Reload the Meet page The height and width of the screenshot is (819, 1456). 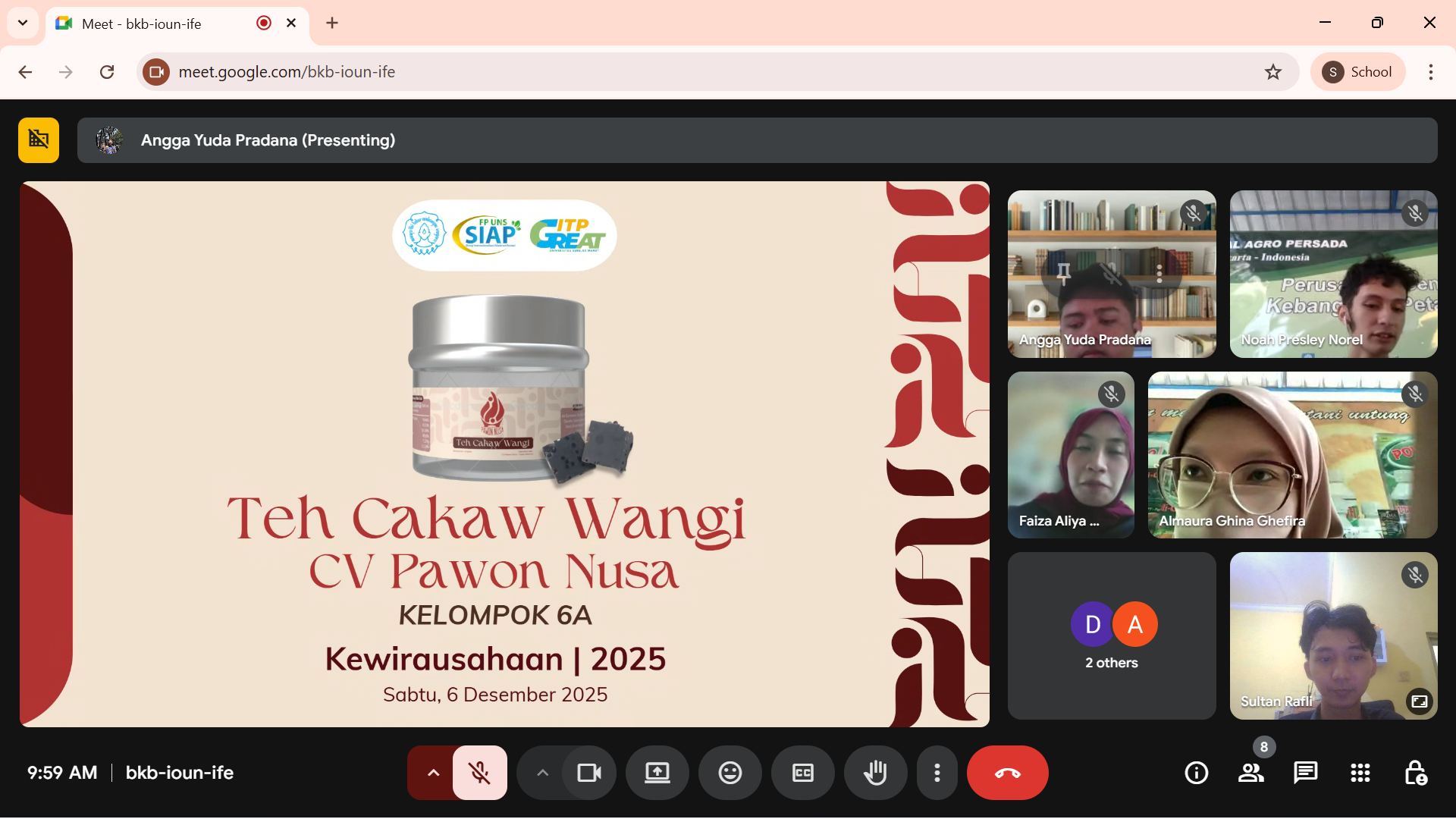(107, 72)
